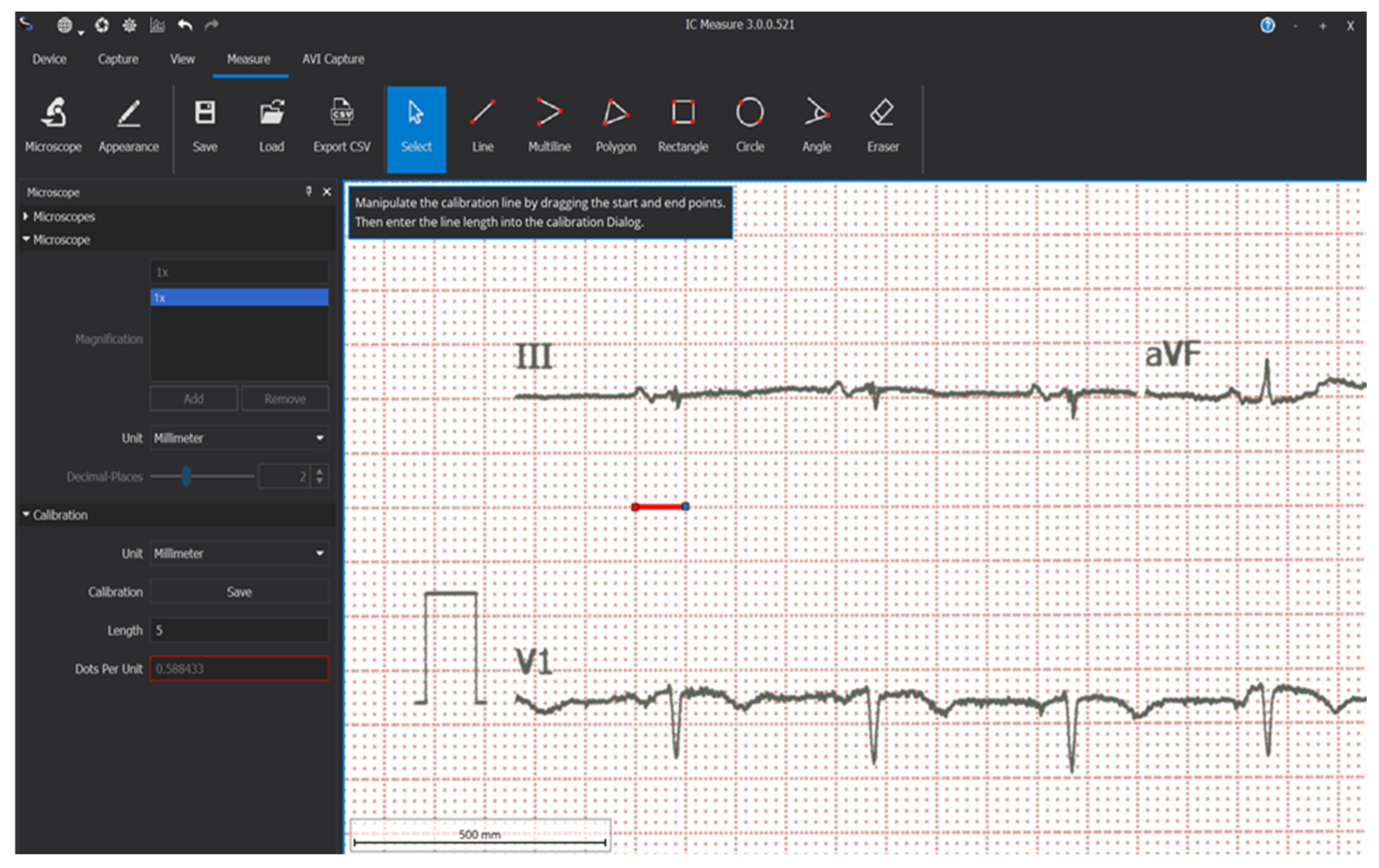This screenshot has height=868, width=1379.
Task: Click the calibration Save button
Action: click(x=239, y=592)
